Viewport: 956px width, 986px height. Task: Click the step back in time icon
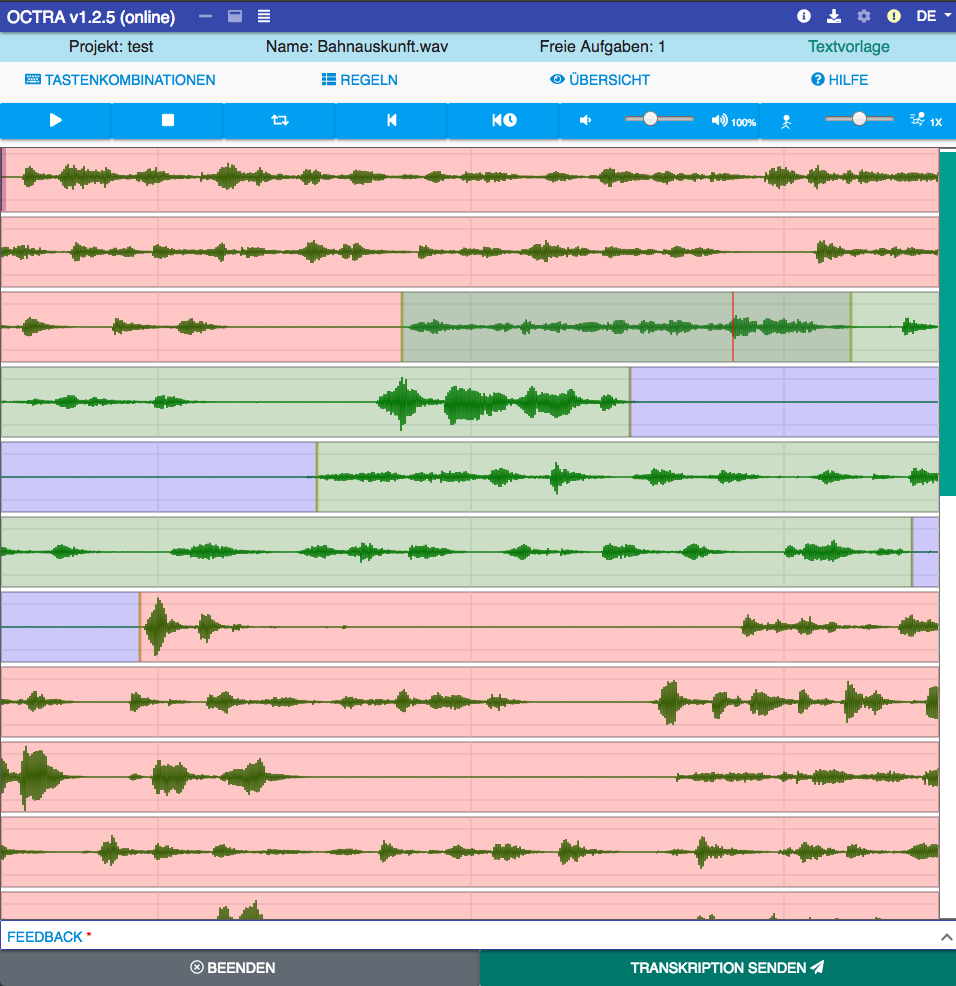pos(504,120)
